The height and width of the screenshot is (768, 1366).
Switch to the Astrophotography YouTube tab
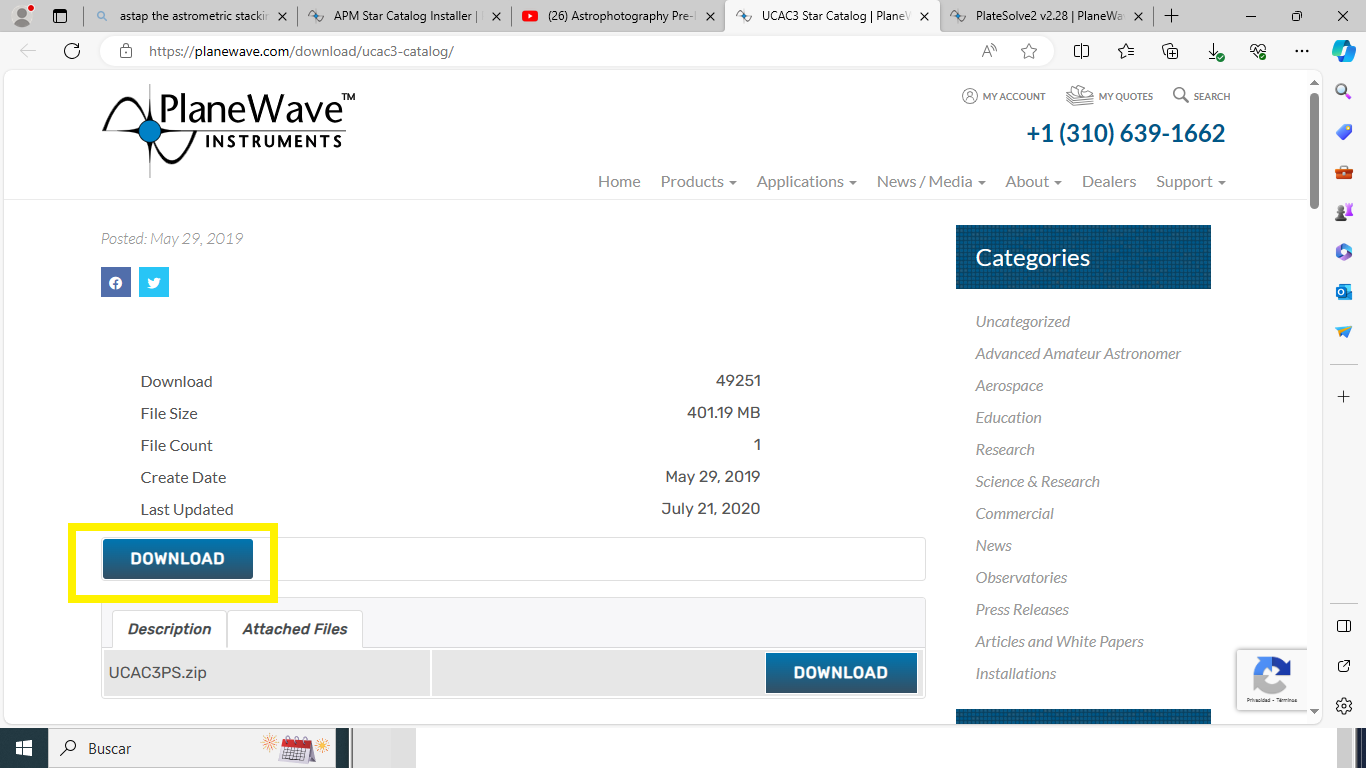[617, 16]
